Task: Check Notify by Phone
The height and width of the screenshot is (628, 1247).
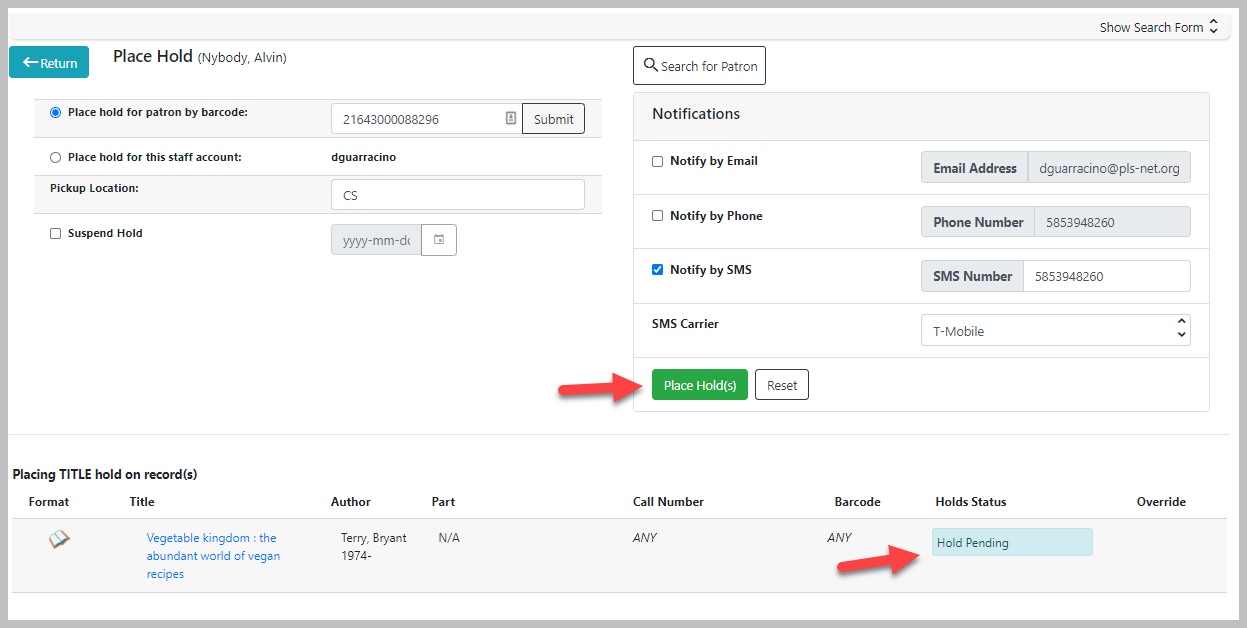Action: pyautogui.click(x=657, y=216)
